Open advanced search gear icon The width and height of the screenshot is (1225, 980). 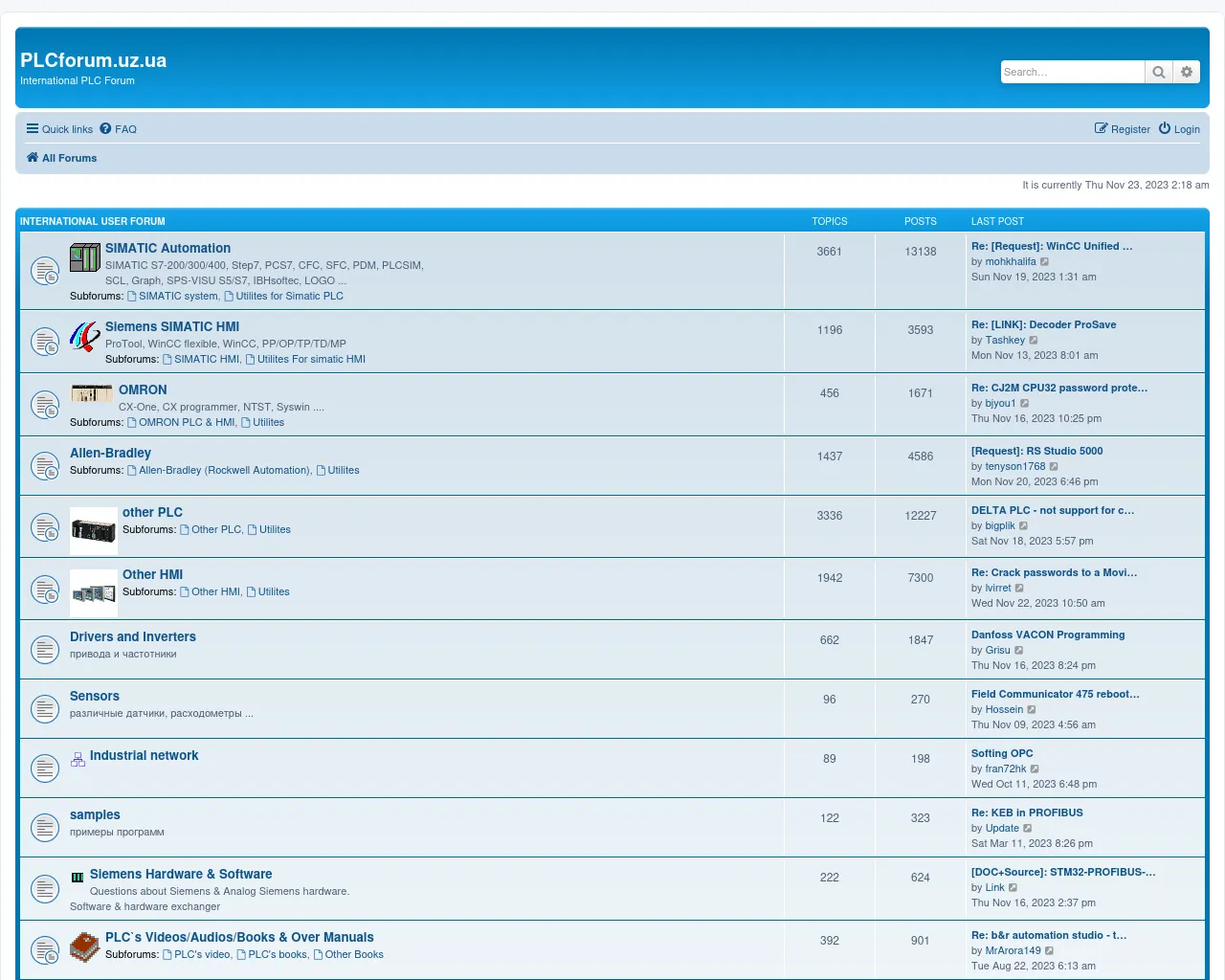coord(1187,72)
